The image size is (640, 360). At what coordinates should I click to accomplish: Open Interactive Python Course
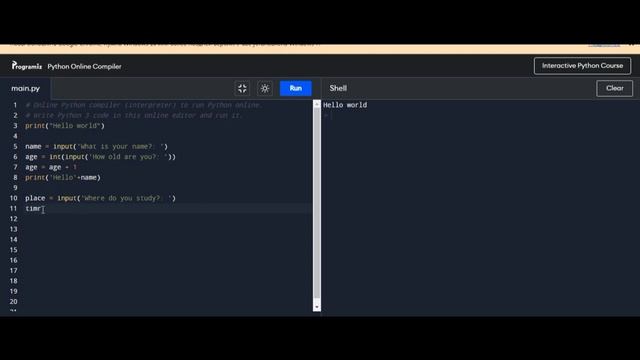tap(582, 66)
